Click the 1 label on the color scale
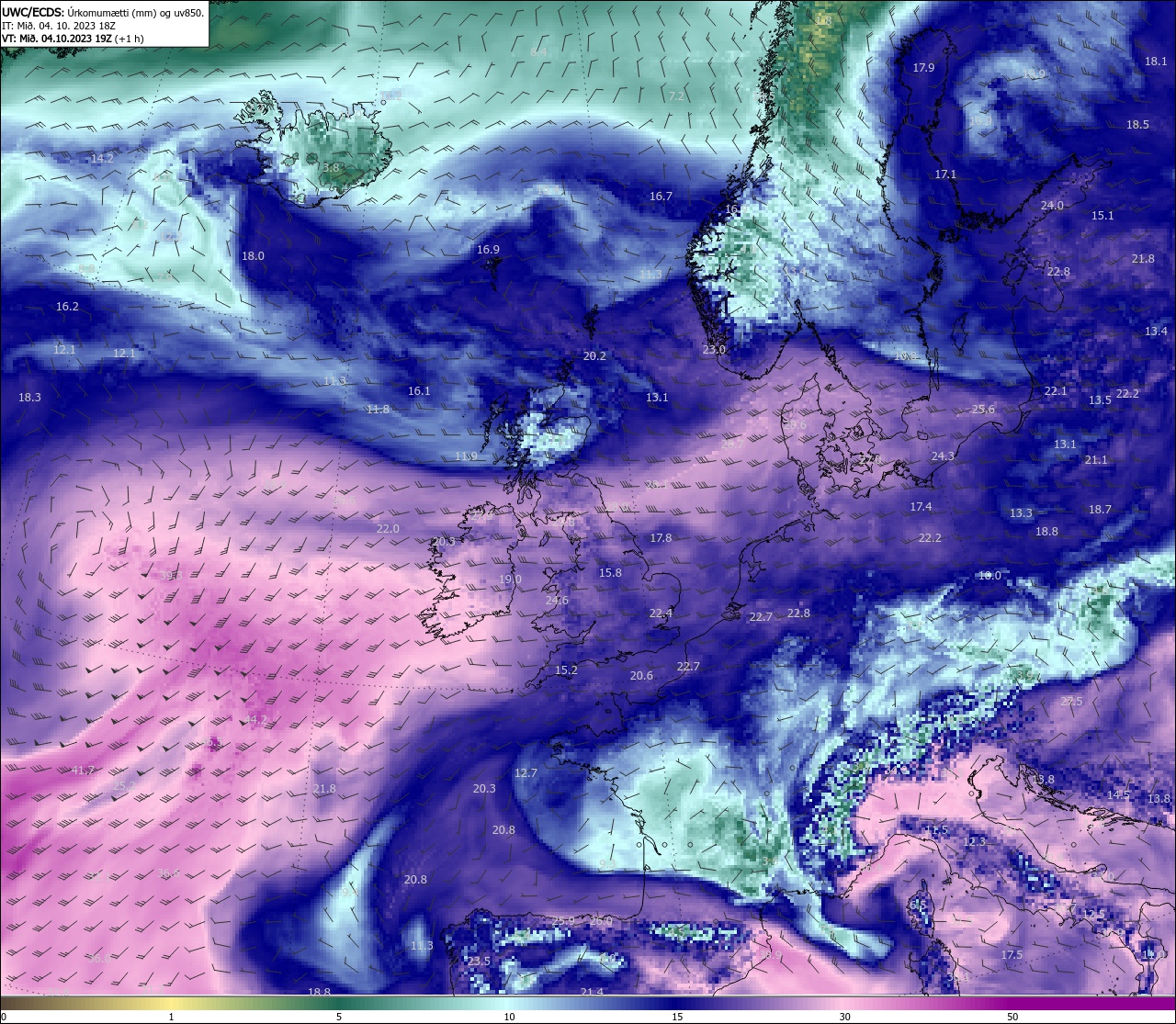The width and height of the screenshot is (1176, 1024). 172,1017
